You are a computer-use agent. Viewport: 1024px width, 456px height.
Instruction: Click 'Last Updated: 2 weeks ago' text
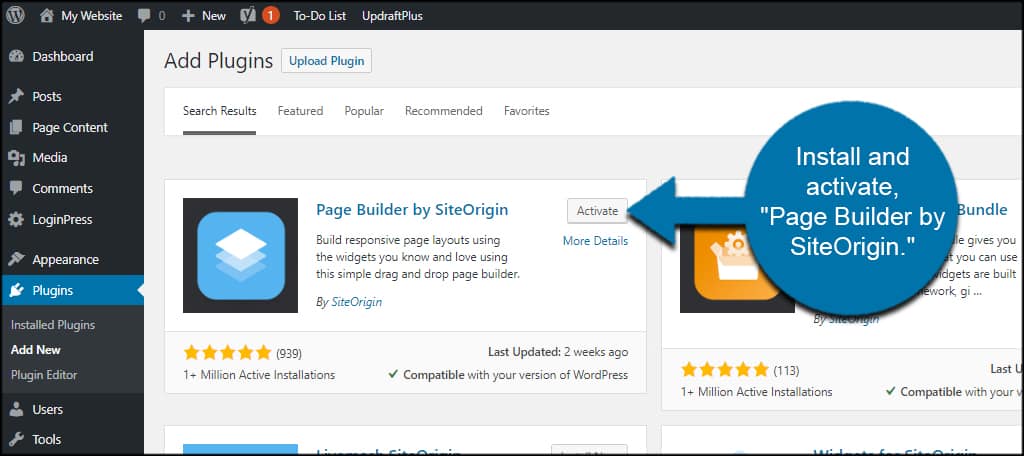558,352
